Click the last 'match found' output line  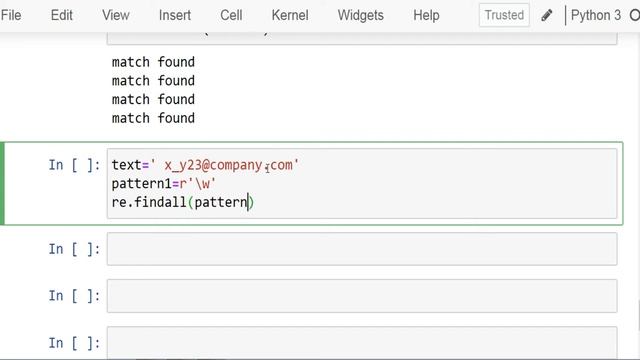[x=153, y=118]
